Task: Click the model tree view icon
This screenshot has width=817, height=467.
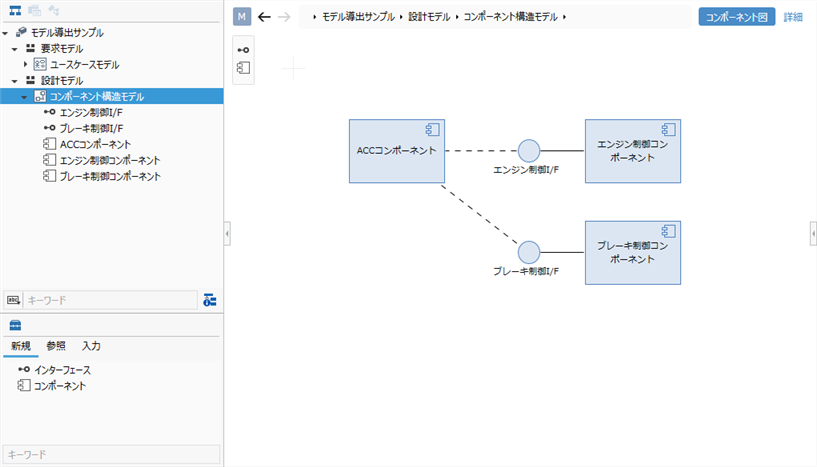Action: tap(15, 11)
